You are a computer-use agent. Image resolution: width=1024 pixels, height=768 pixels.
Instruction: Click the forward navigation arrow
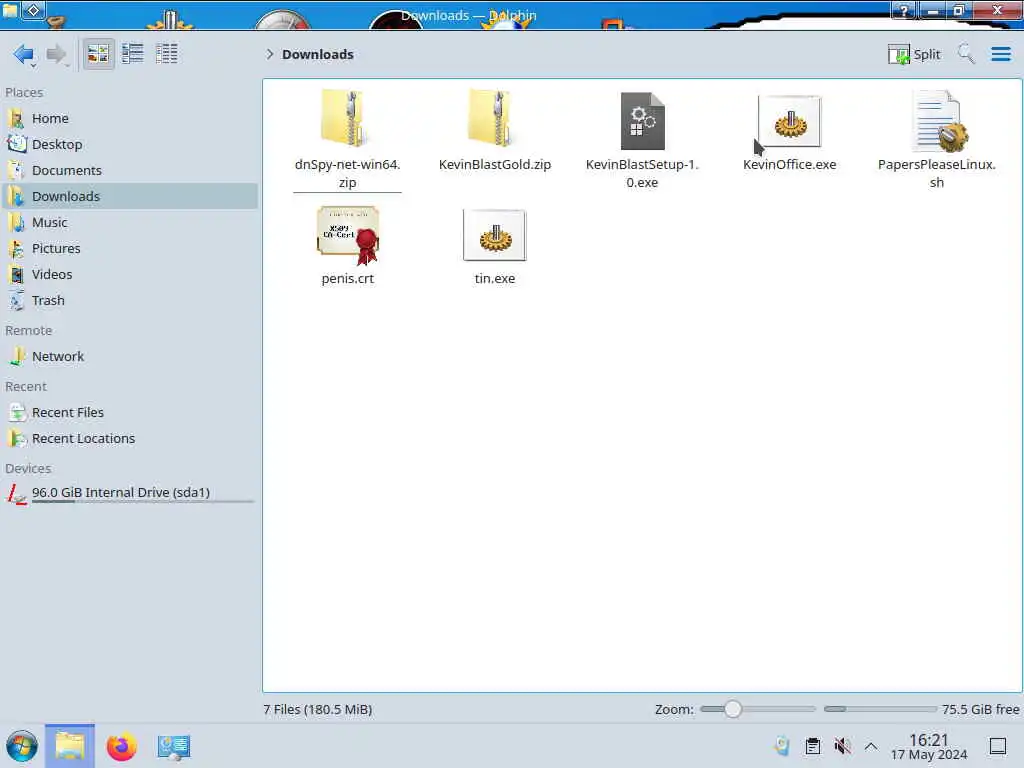[x=57, y=54]
